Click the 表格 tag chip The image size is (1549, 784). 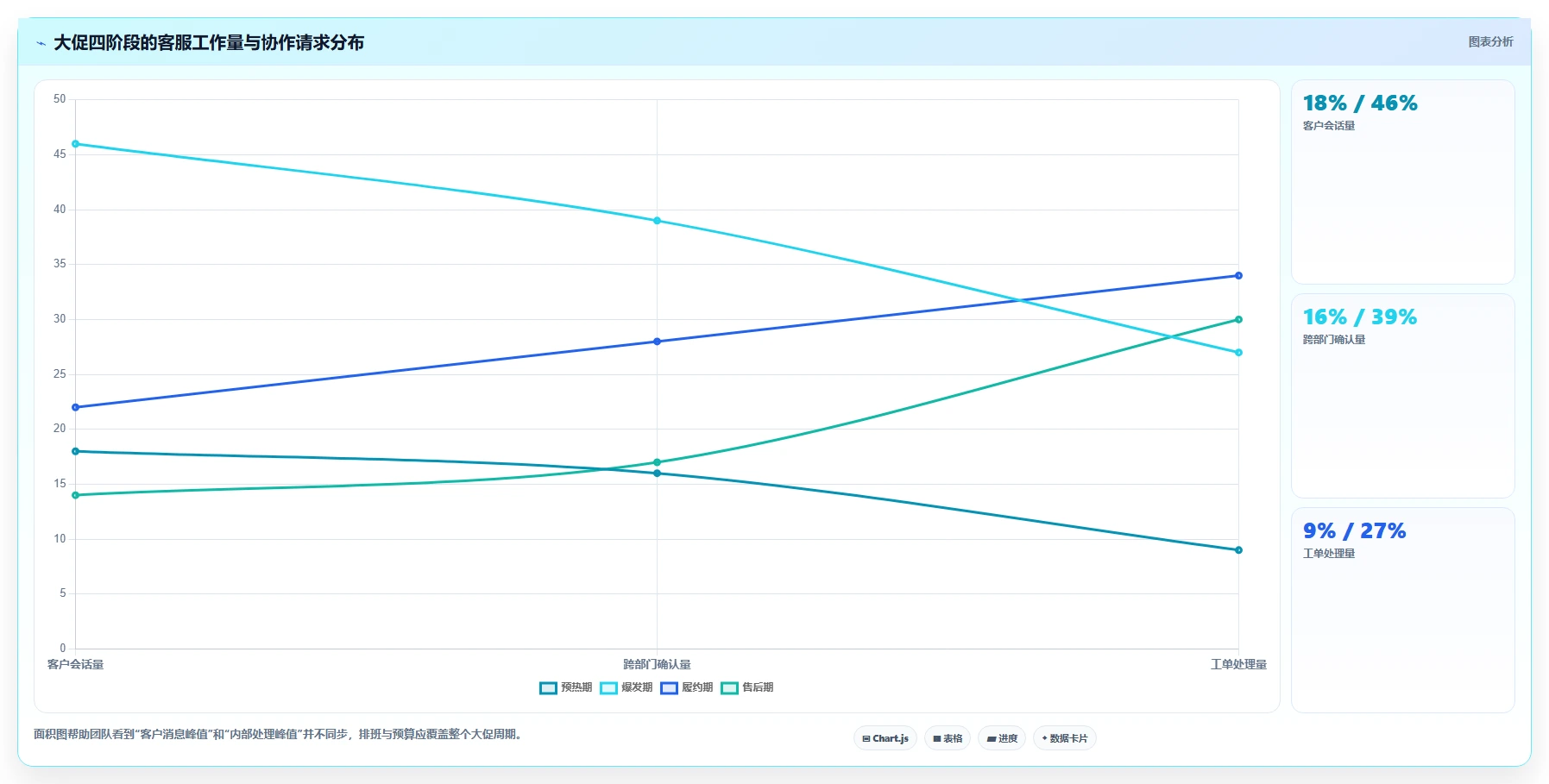coord(948,738)
